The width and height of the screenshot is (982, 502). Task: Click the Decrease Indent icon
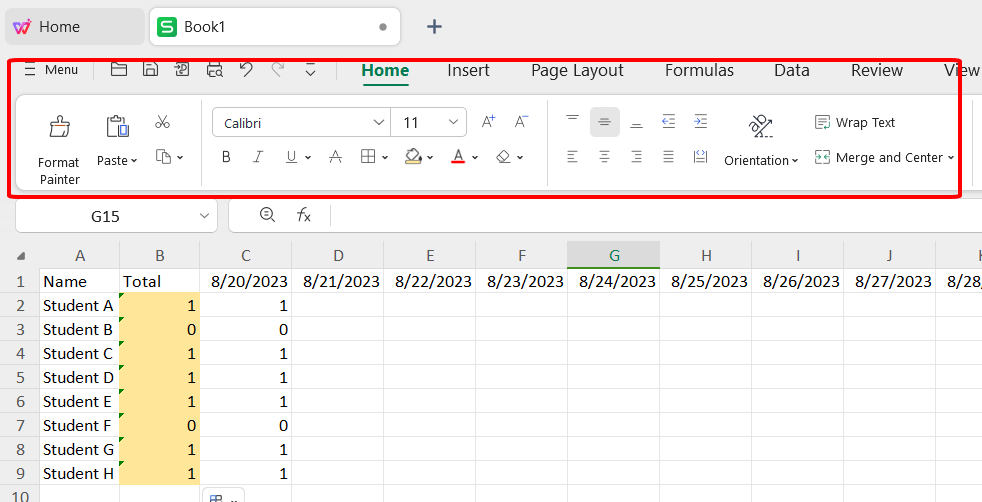point(669,122)
